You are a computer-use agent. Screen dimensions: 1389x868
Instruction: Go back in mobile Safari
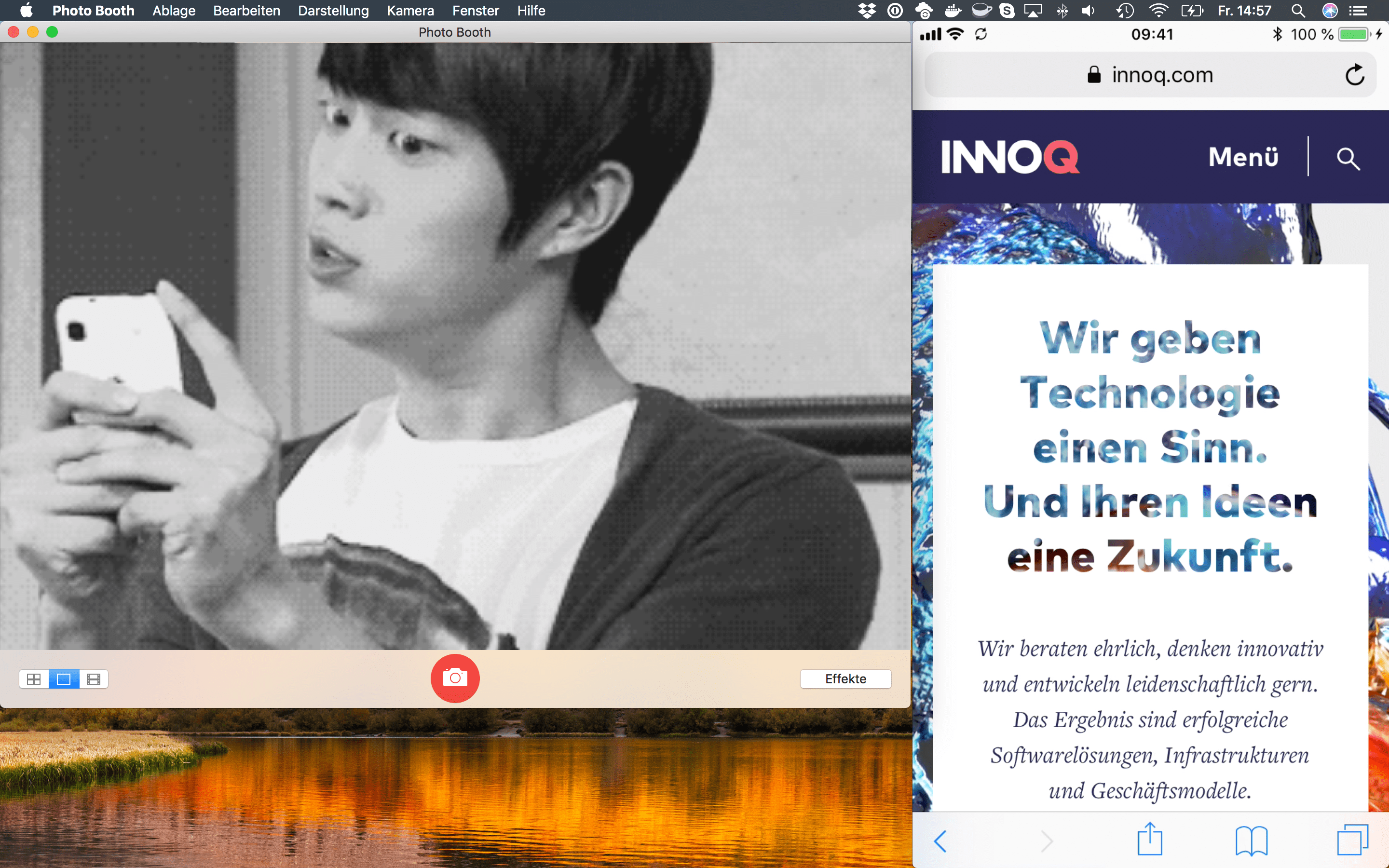click(940, 841)
